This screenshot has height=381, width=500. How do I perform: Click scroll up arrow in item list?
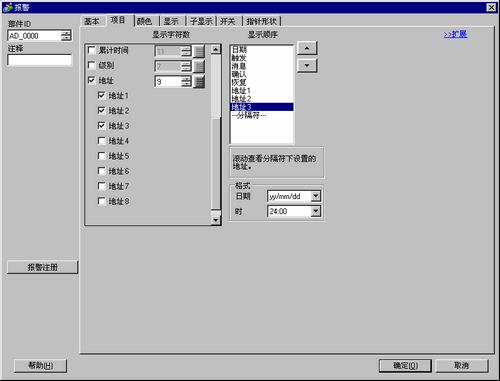(216, 50)
